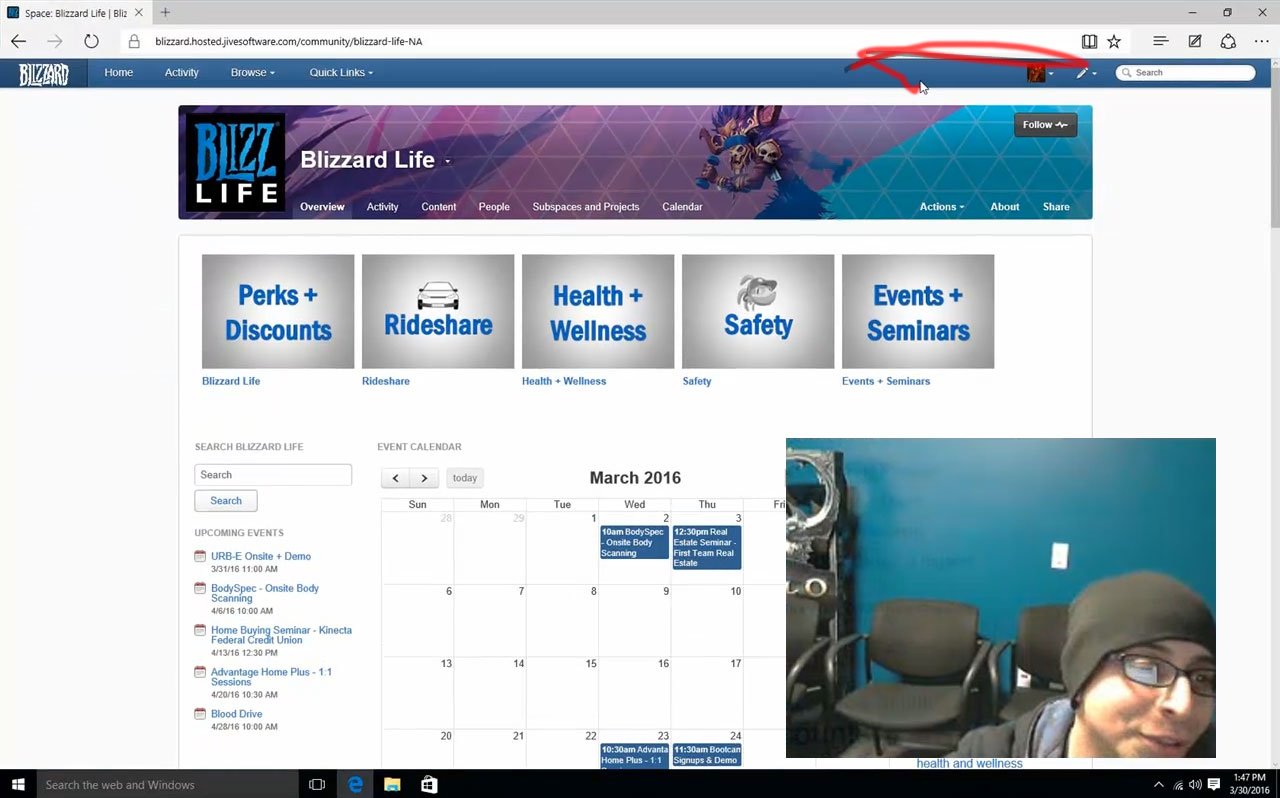Click Activity in the top navbar
This screenshot has height=798, width=1280.
[182, 73]
